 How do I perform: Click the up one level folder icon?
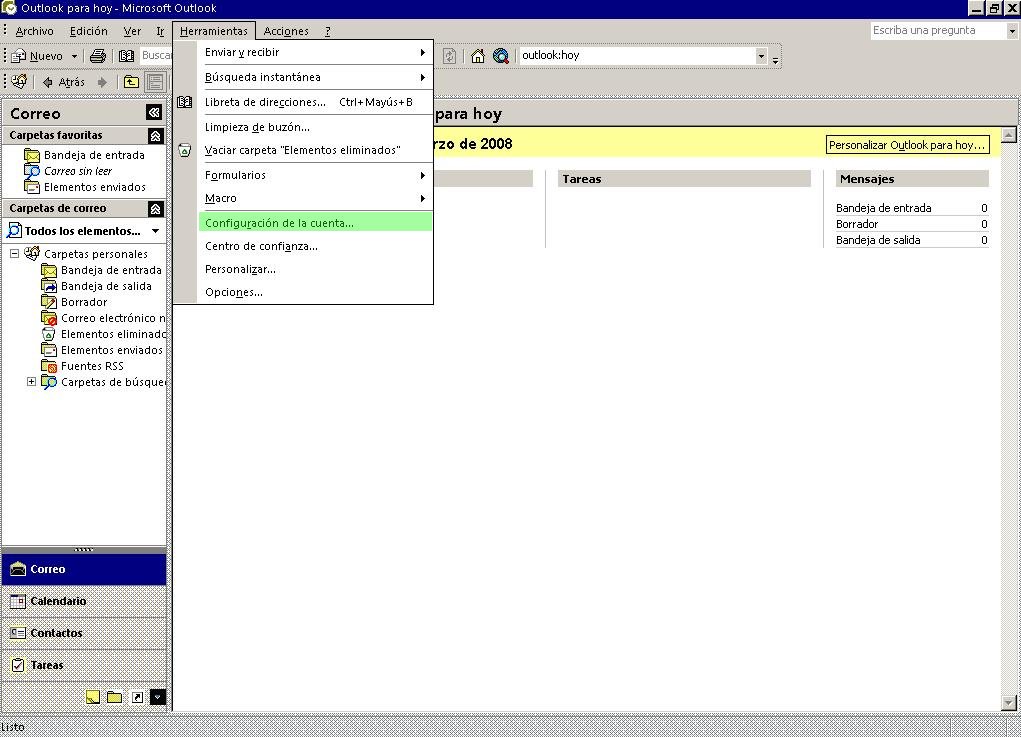tap(131, 82)
